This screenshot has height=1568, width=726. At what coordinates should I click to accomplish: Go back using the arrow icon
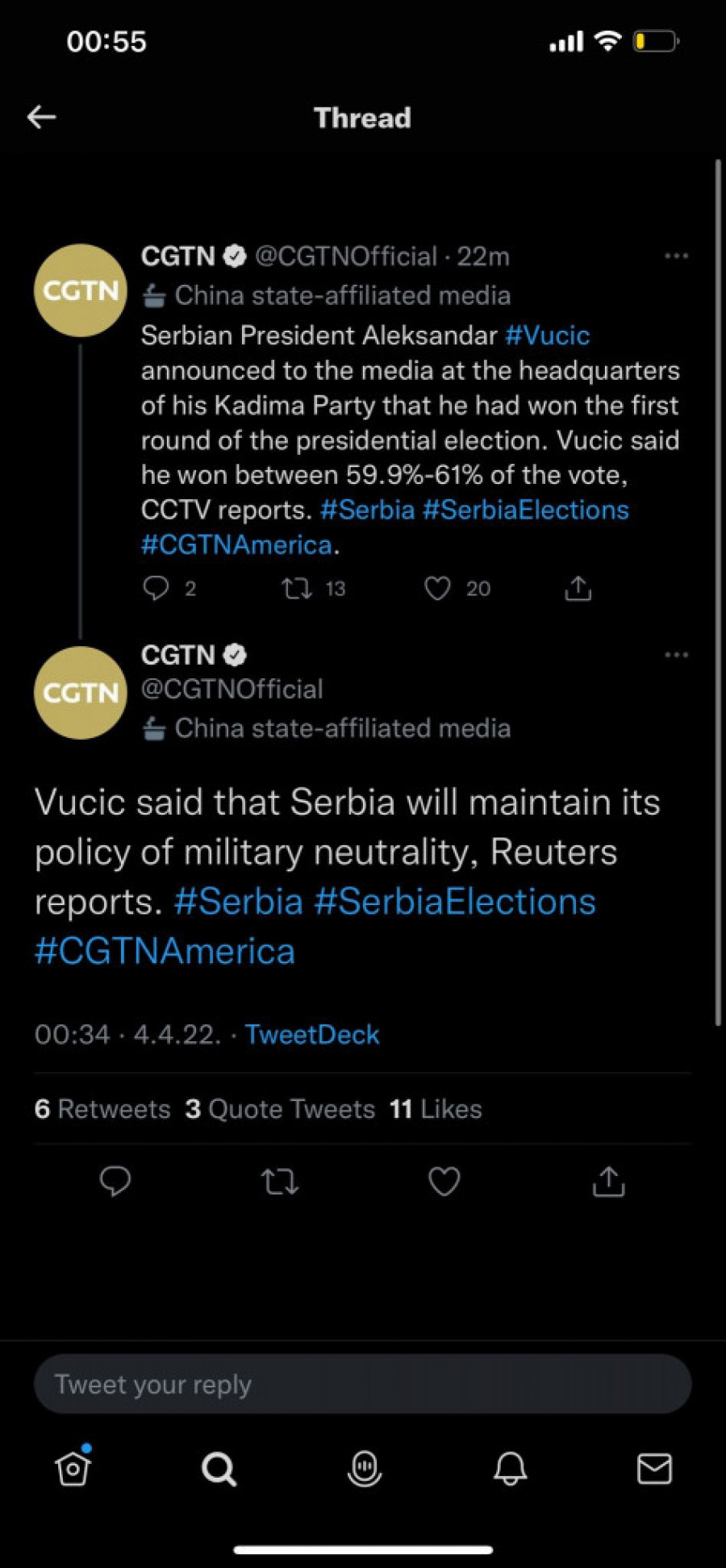pos(42,118)
